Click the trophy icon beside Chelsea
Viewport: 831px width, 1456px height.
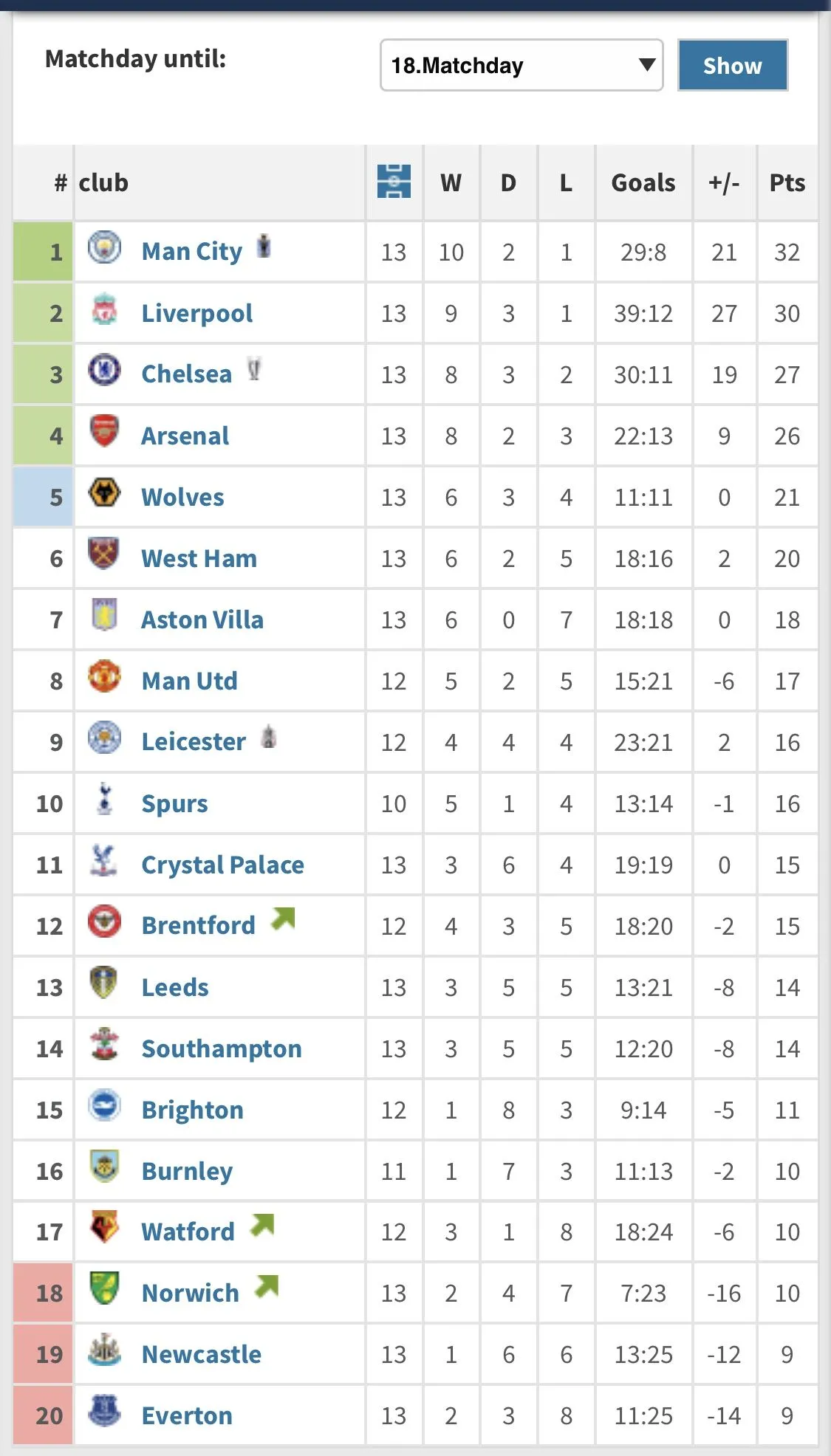point(254,369)
